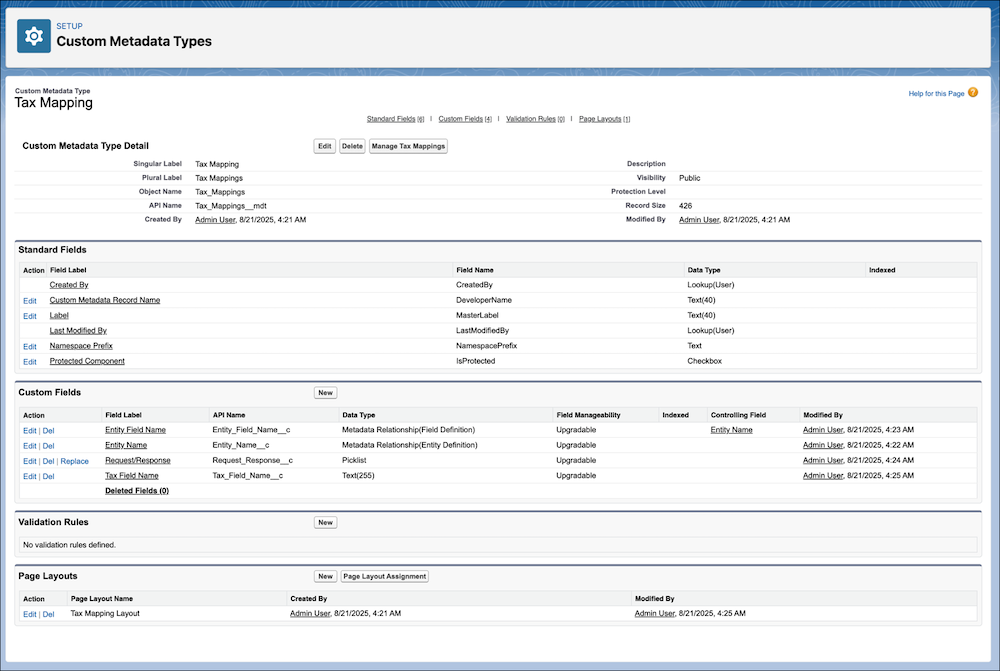Screen dimensions: 1000x671
Task: Click Replace for Request/Response picklist
Action: (x=75, y=461)
